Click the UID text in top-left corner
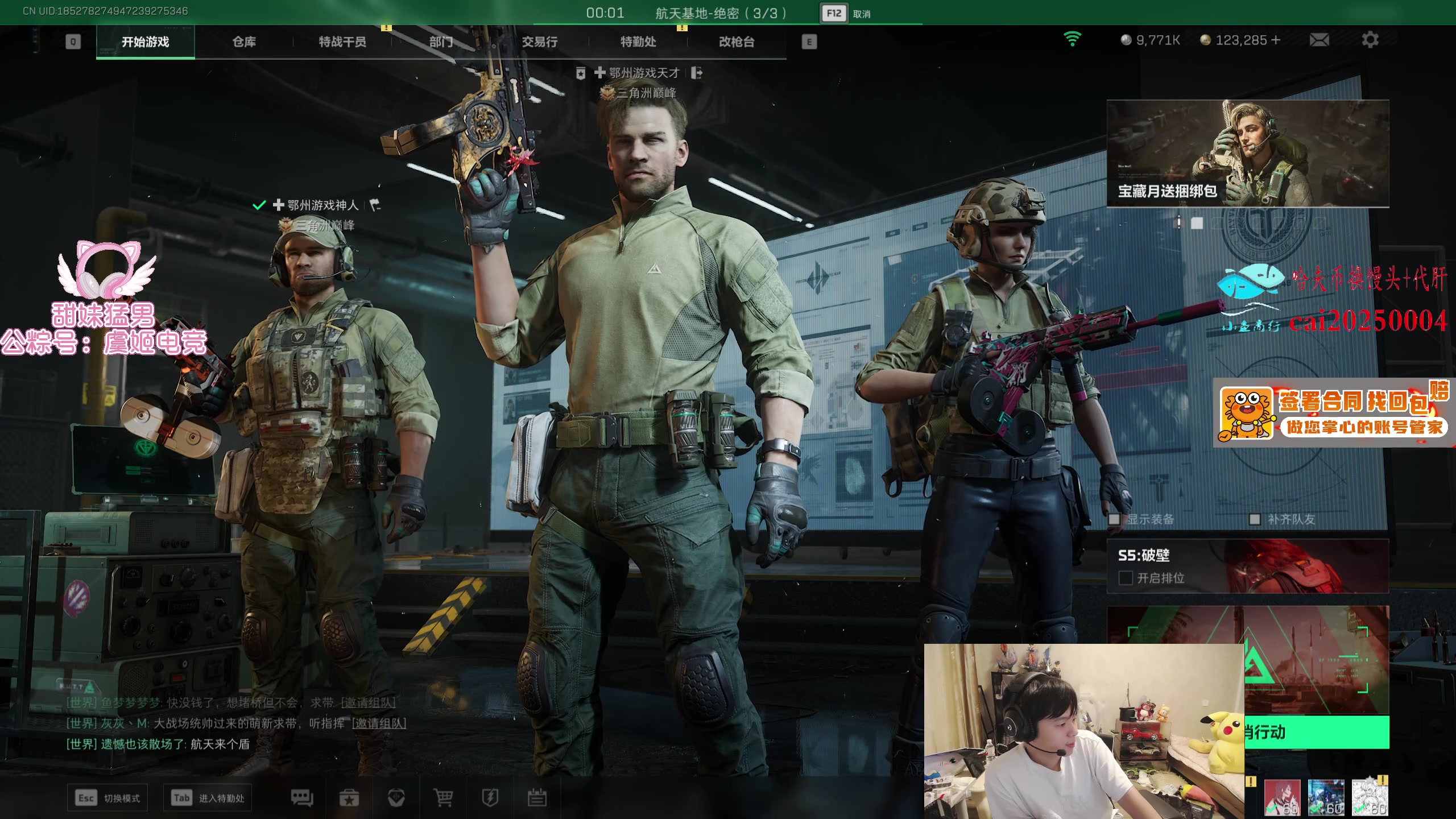1456x819 pixels. 105,11
